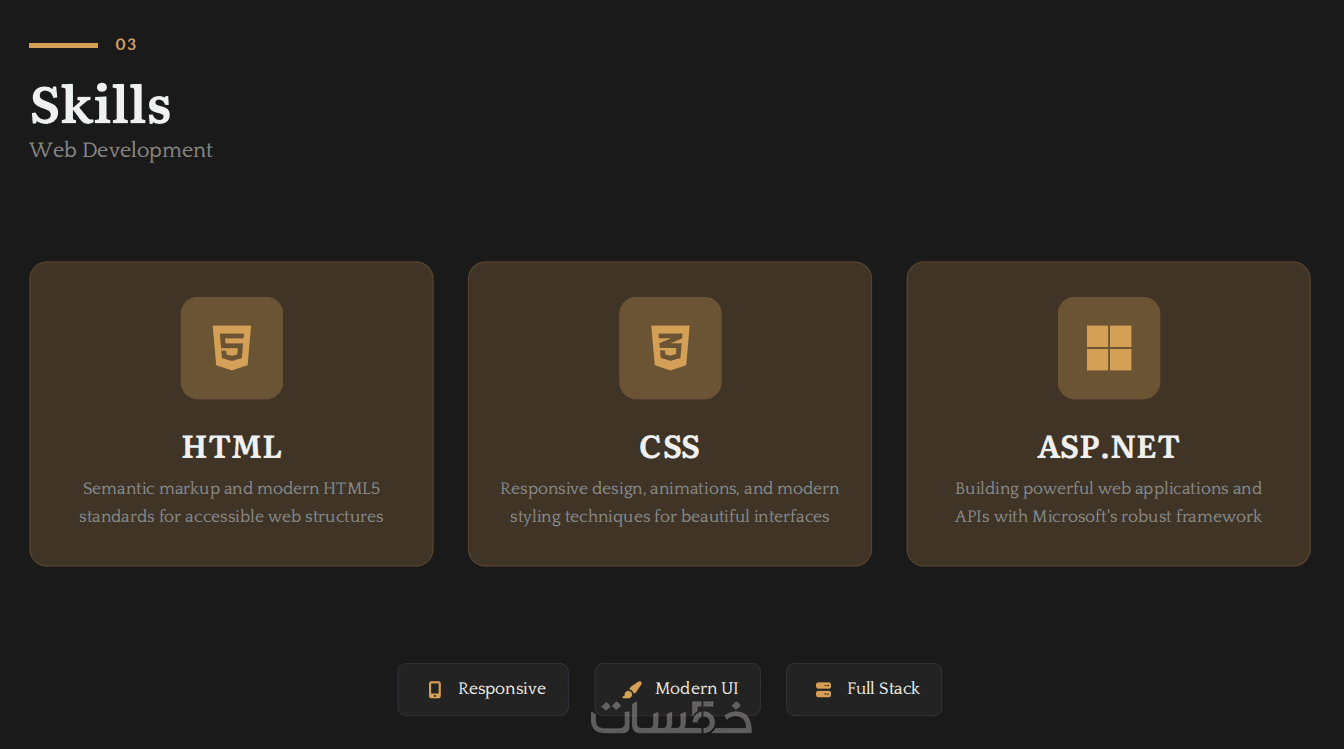Click the Arabic watermark logo
Image resolution: width=1344 pixels, height=749 pixels.
pyautogui.click(x=670, y=718)
